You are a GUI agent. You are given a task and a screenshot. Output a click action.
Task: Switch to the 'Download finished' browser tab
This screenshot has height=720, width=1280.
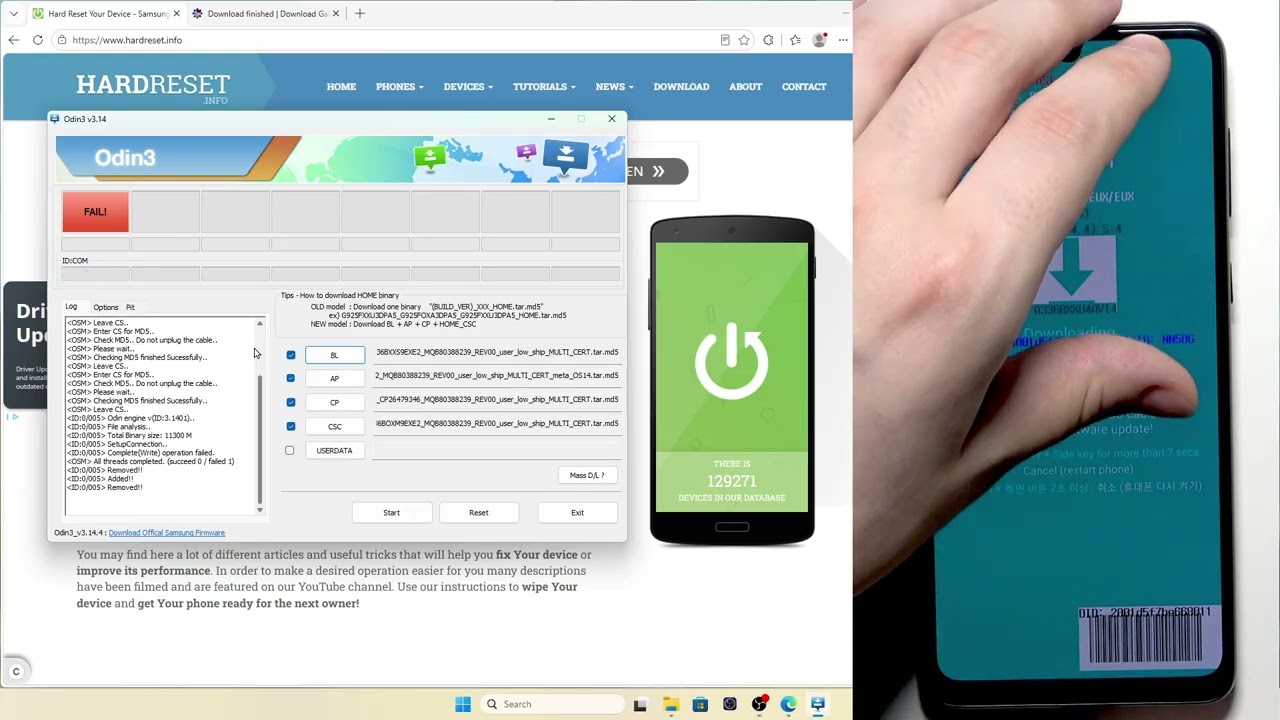(267, 14)
